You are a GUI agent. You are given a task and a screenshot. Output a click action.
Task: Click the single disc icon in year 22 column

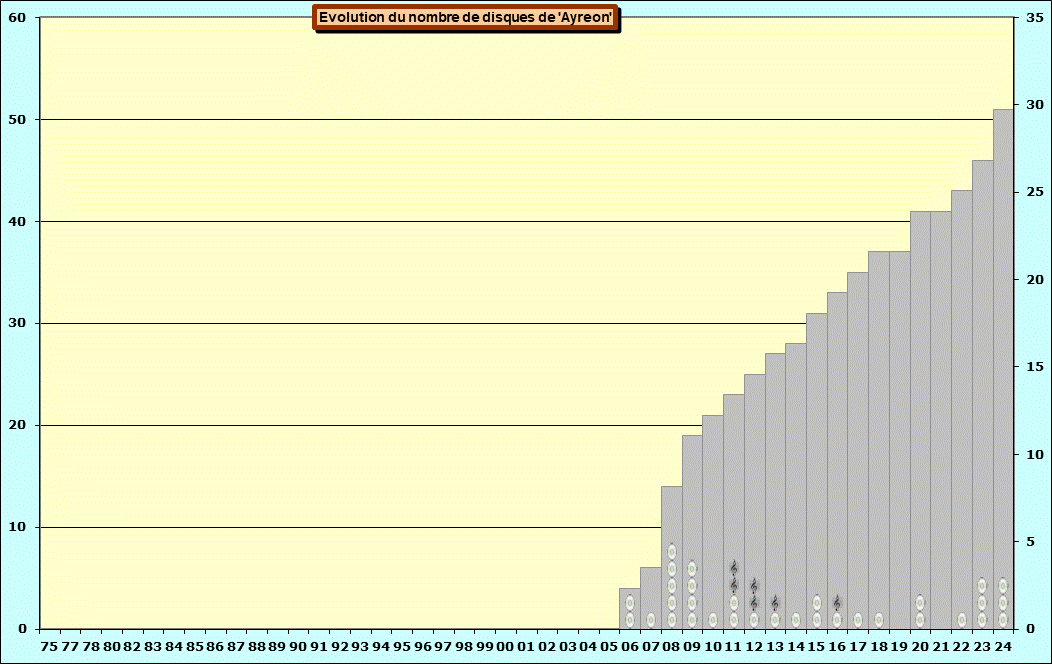(x=962, y=620)
